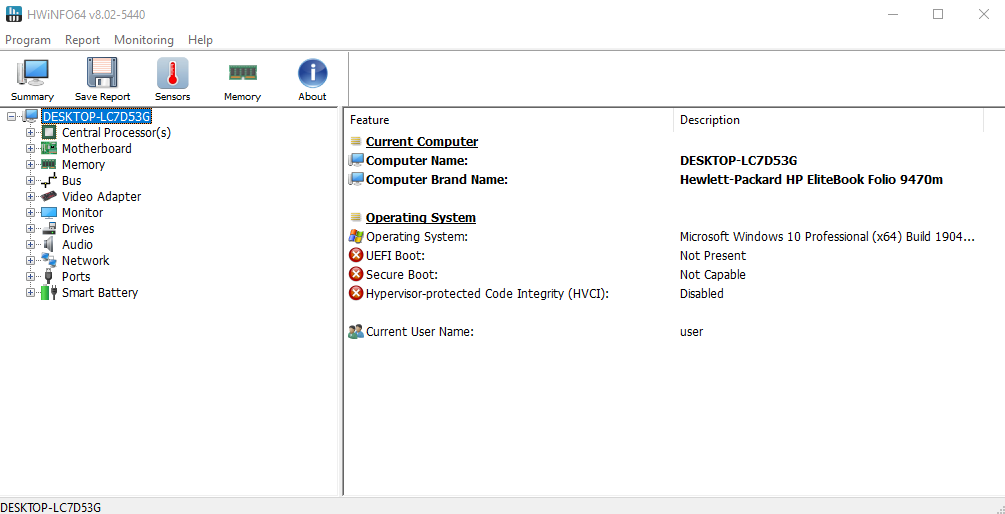Image resolution: width=1005 pixels, height=514 pixels.
Task: Click the Not Present value
Action: 713,256
